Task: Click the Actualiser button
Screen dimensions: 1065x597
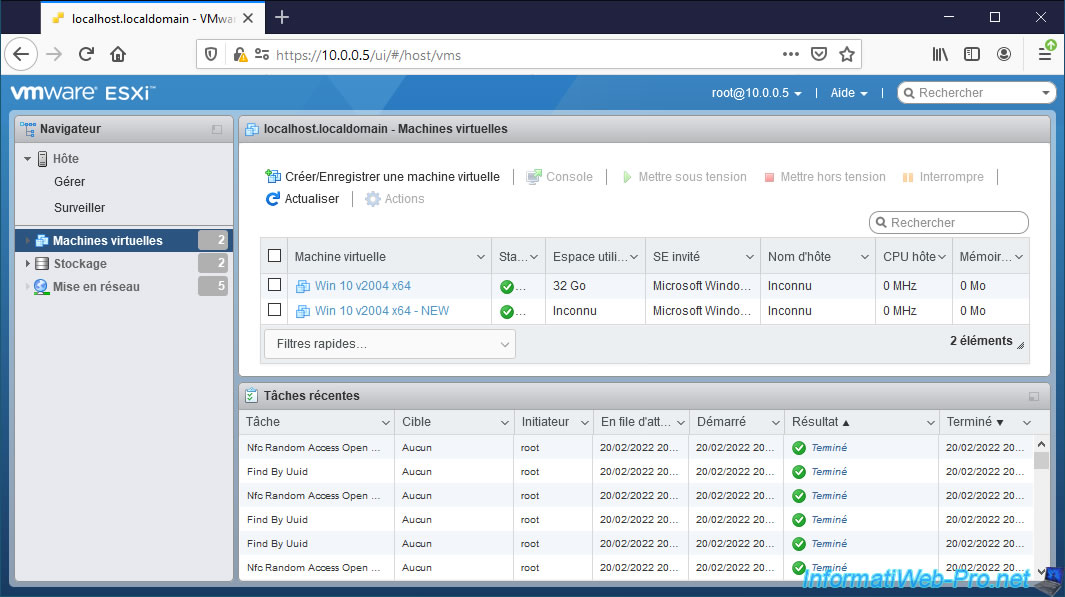Action: pyautogui.click(x=302, y=199)
